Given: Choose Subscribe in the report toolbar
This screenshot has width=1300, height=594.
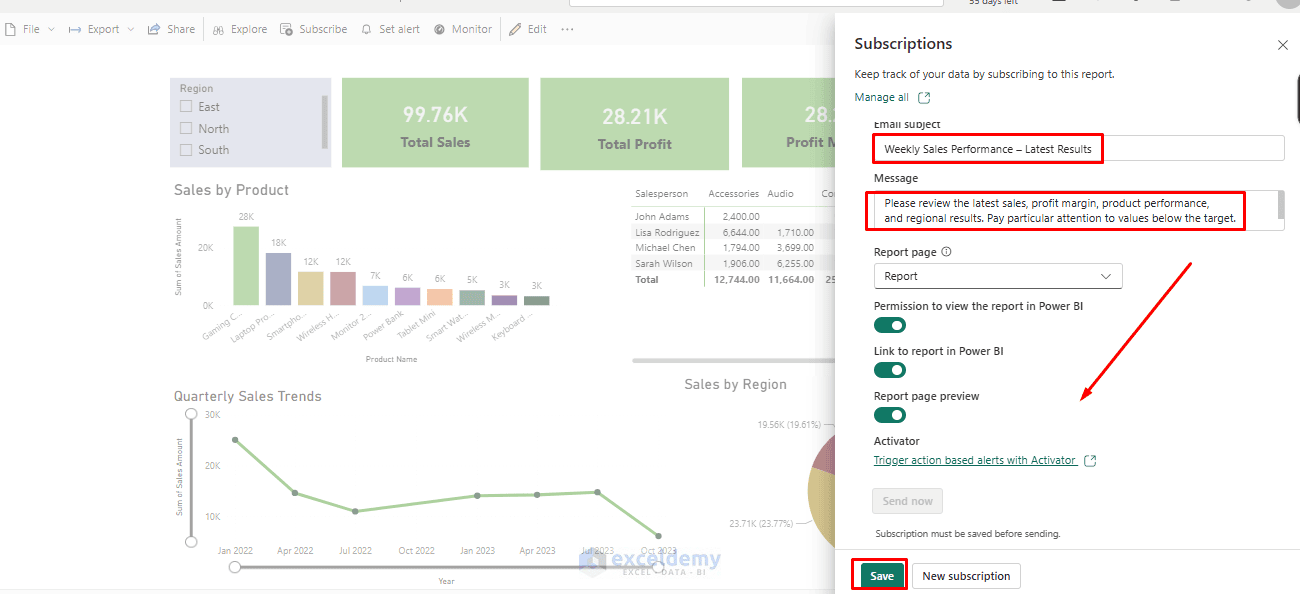Looking at the screenshot, I should pyautogui.click(x=314, y=29).
